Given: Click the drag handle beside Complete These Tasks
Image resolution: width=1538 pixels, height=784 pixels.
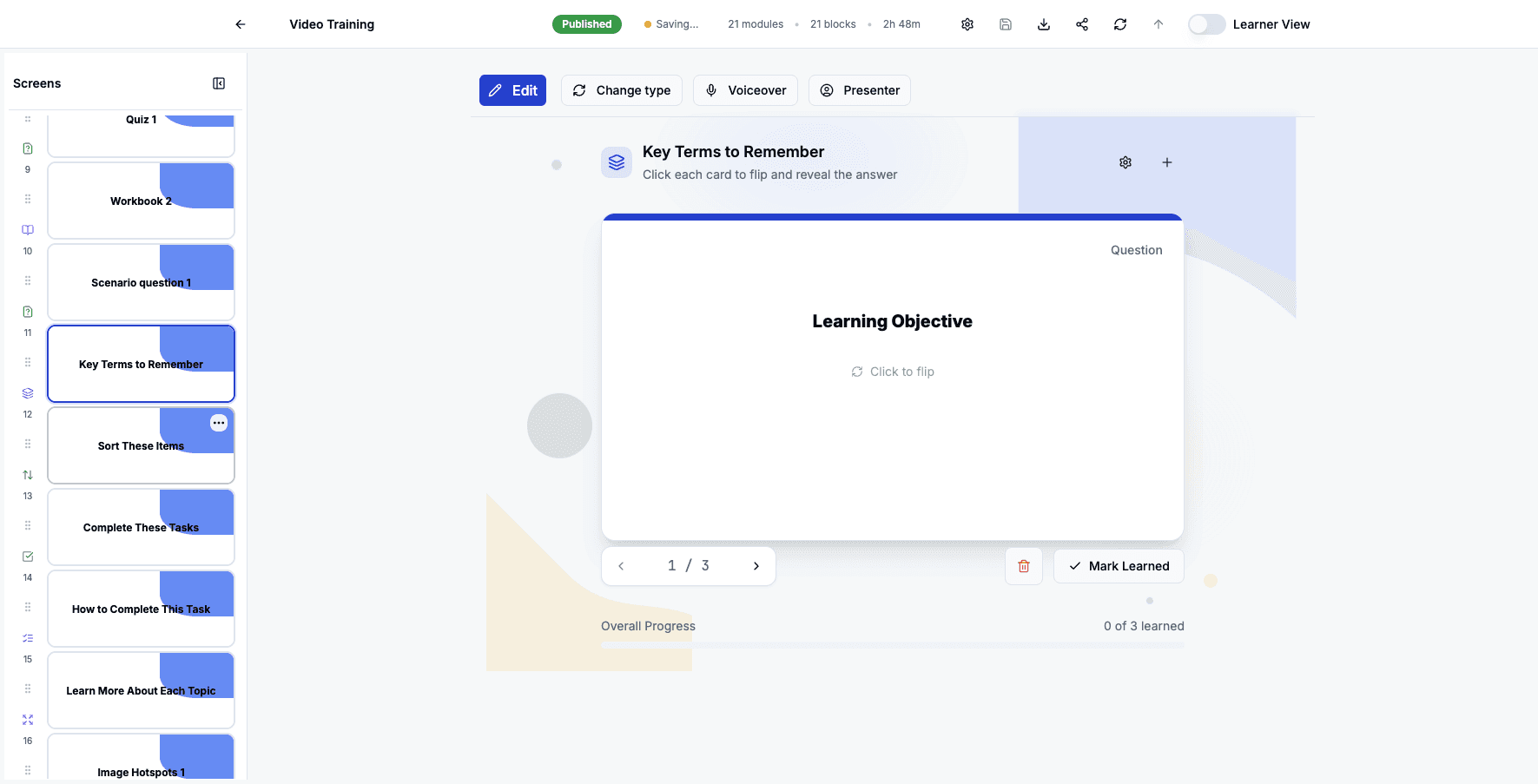Looking at the screenshot, I should [28, 525].
